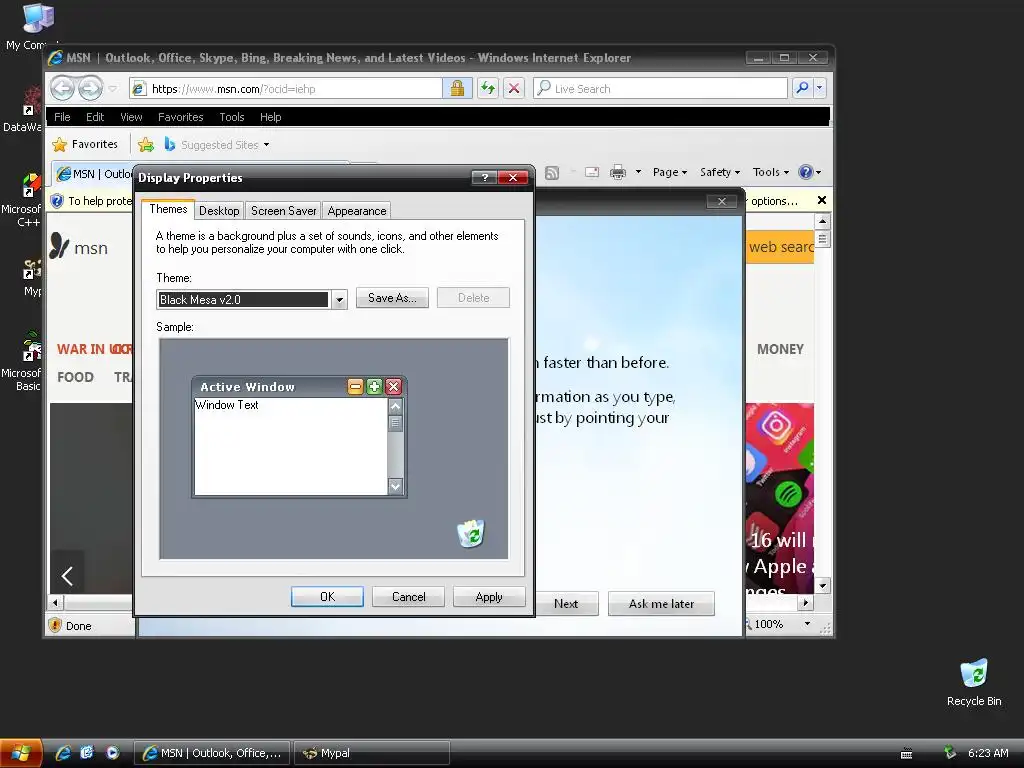Expand the Page menu dropdown
The height and width of the screenshot is (768, 1024).
point(669,172)
